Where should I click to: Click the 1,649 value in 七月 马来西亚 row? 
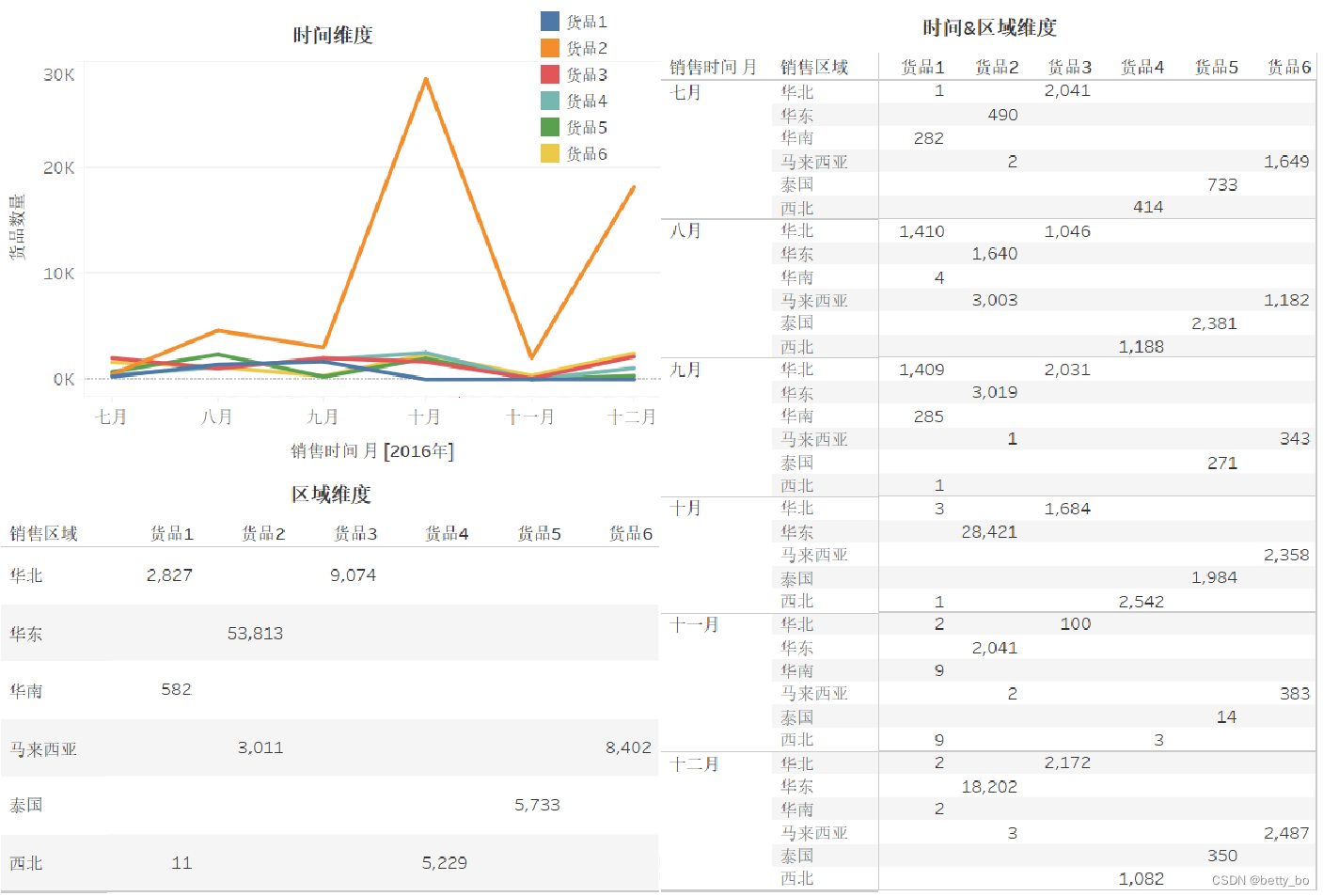tap(1286, 162)
